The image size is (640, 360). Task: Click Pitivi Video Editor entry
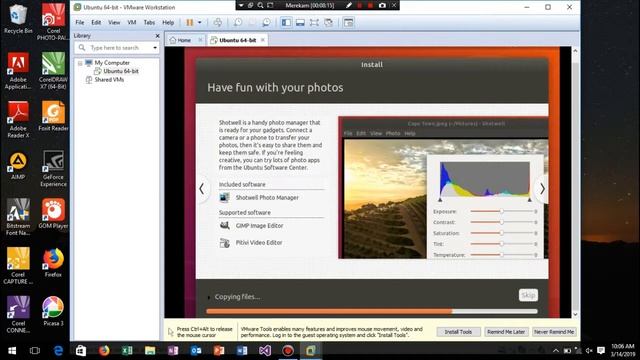click(251, 243)
